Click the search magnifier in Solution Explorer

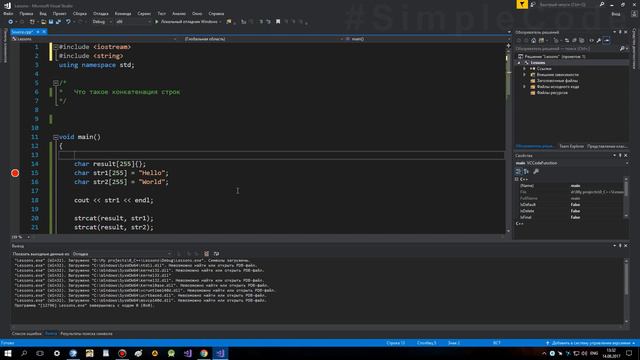pyautogui.click(x=622, y=49)
